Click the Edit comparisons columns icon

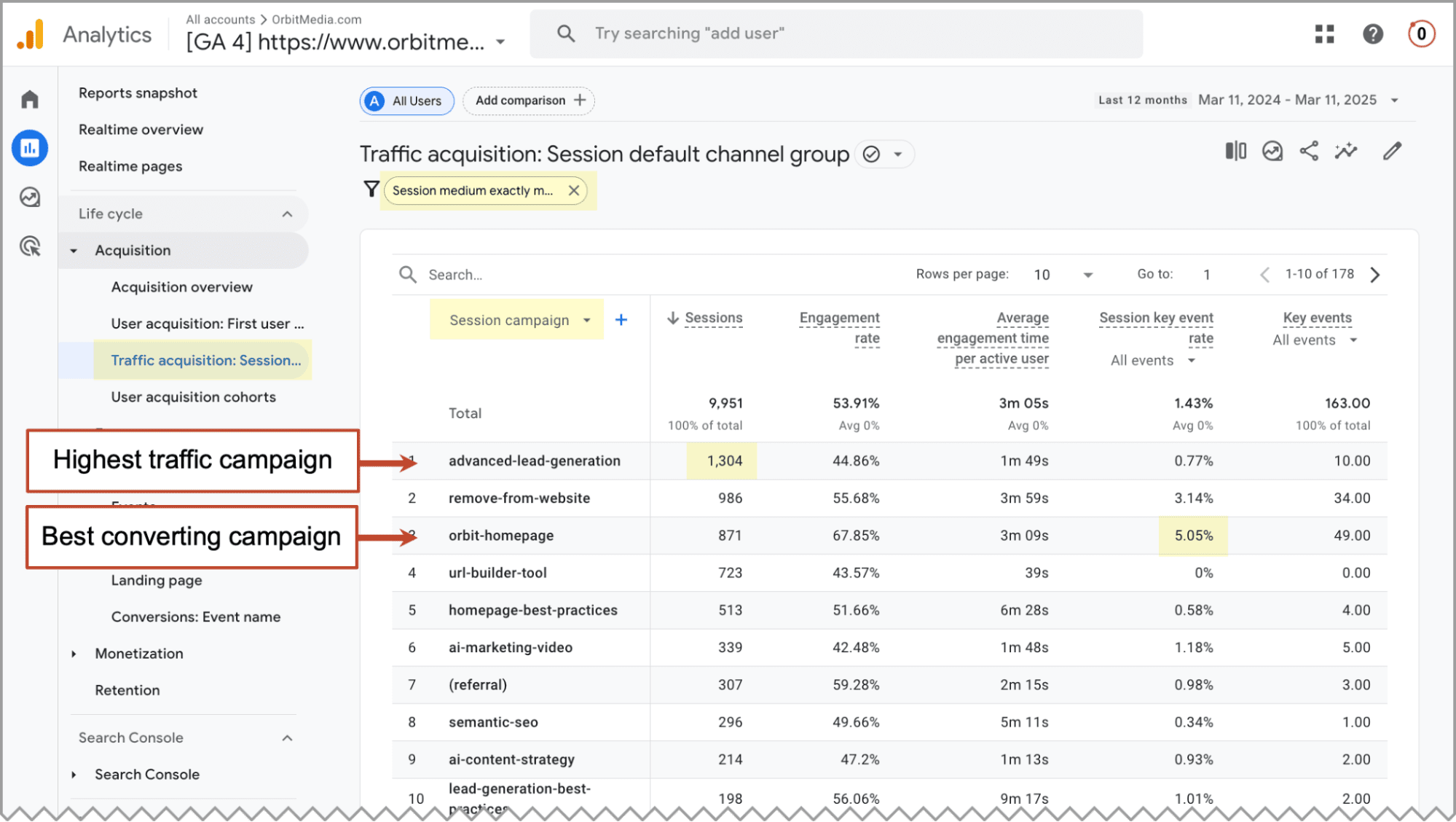click(x=1236, y=151)
